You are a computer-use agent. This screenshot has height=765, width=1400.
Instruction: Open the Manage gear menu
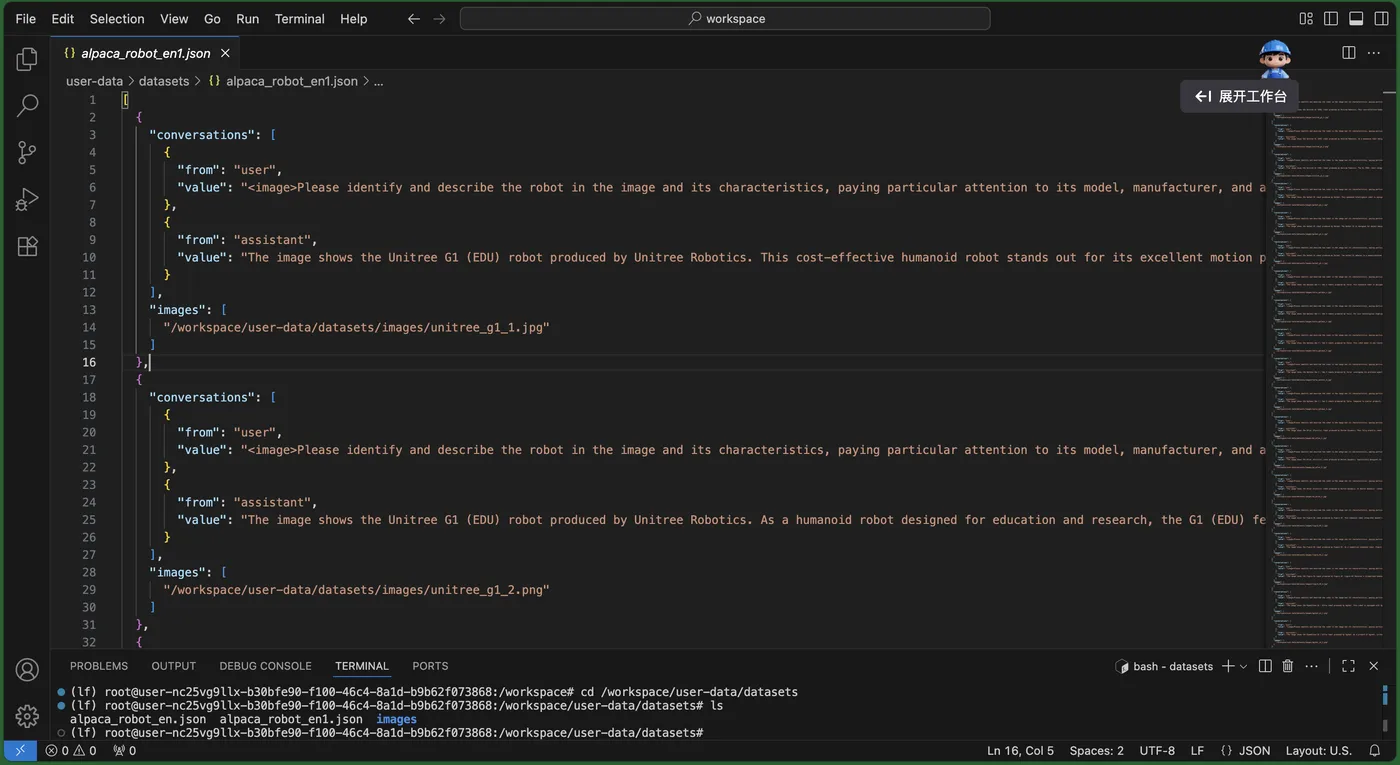27,716
